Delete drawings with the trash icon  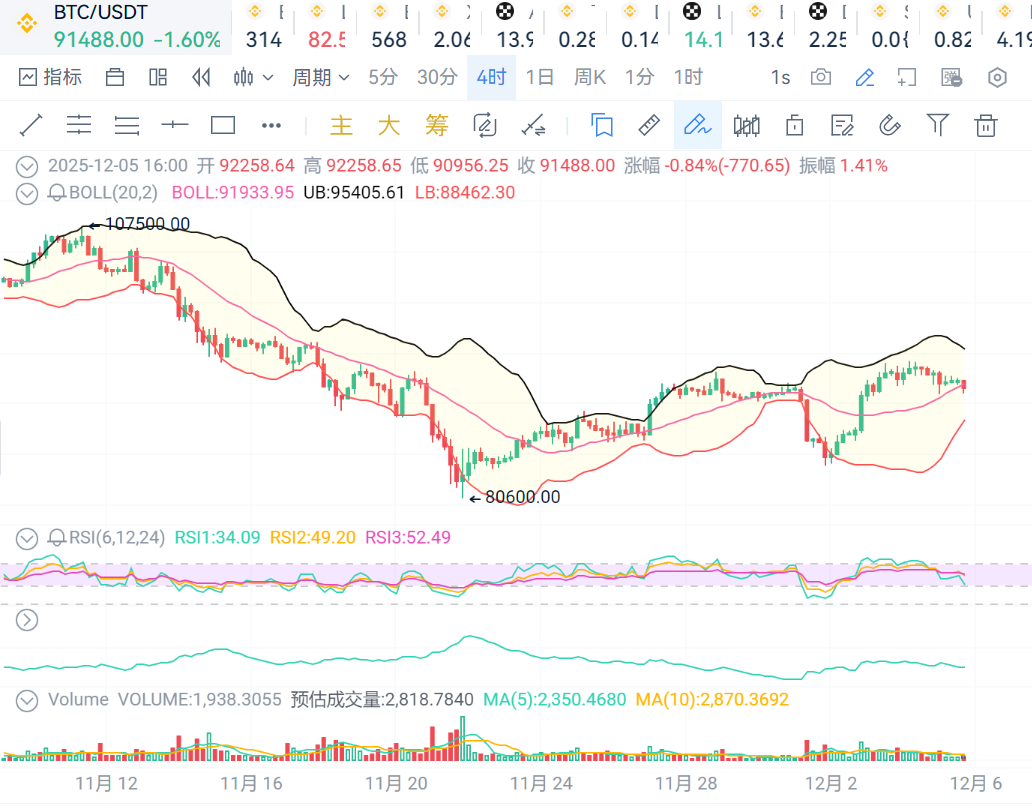pyautogui.click(x=986, y=125)
